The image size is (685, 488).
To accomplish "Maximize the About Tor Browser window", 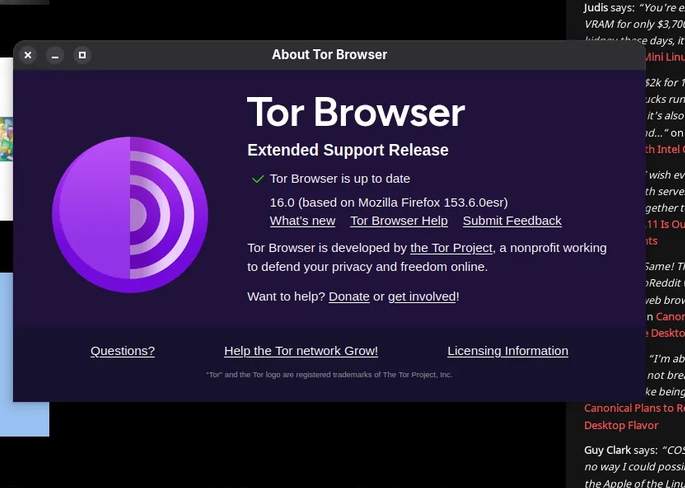I will (x=82, y=55).
